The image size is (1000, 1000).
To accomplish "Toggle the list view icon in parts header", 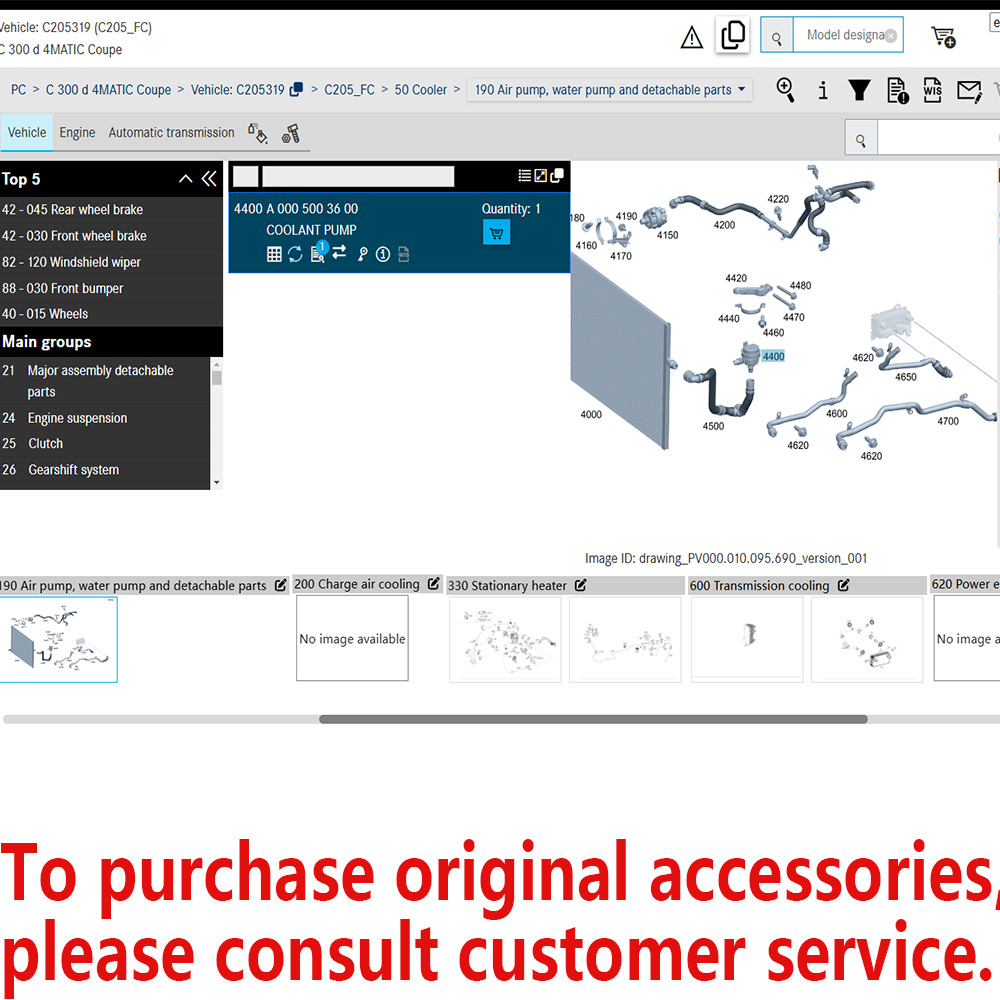I will (x=524, y=176).
